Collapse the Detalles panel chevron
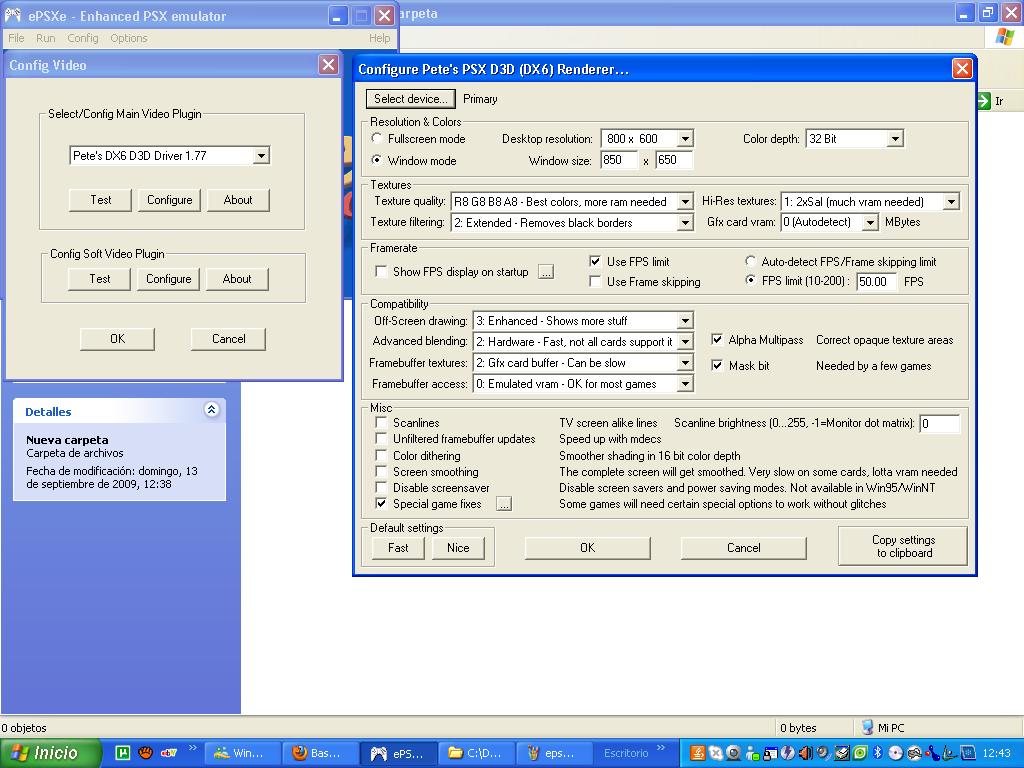This screenshot has height=768, width=1024. [x=211, y=410]
